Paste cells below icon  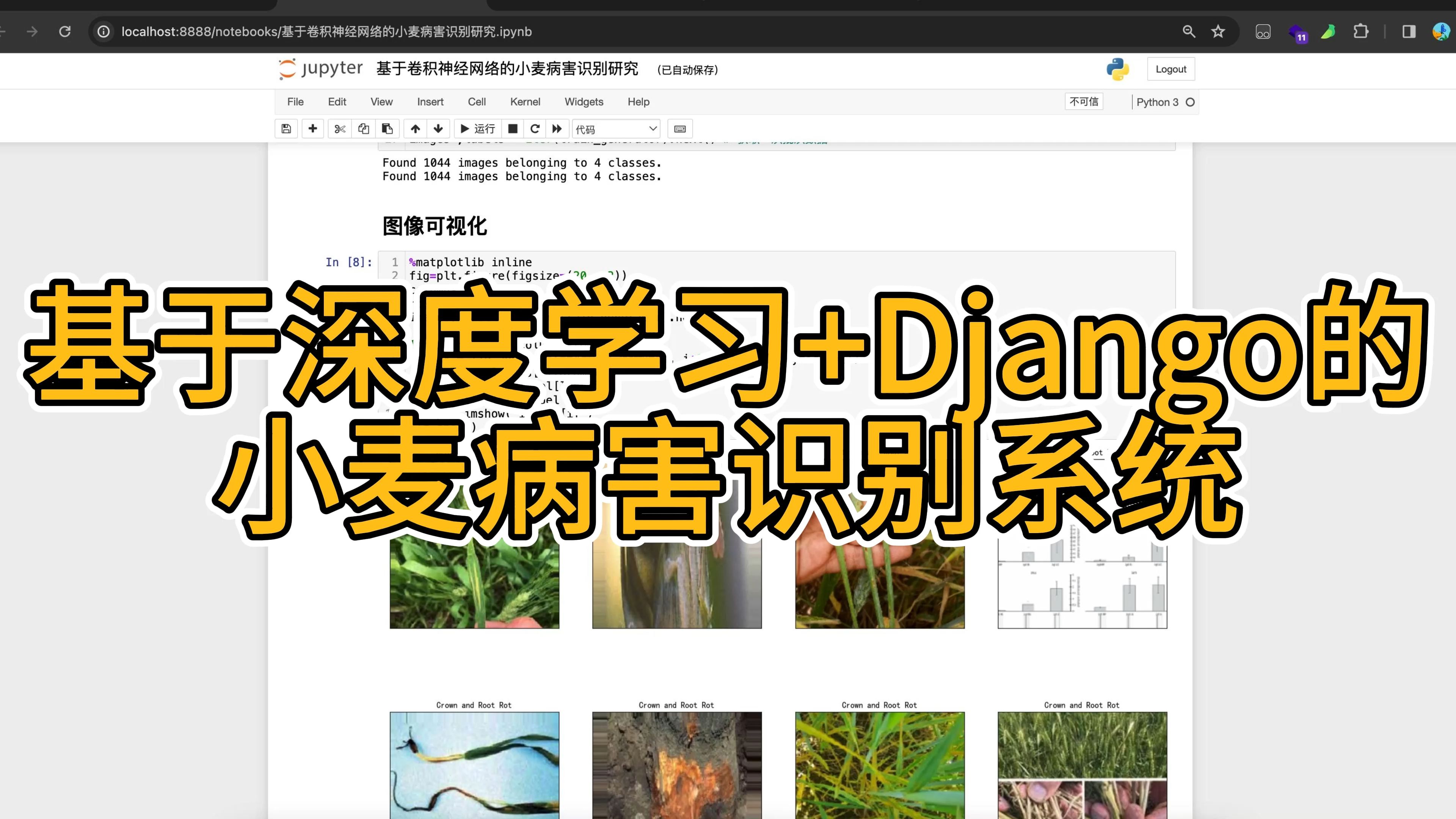click(x=387, y=129)
